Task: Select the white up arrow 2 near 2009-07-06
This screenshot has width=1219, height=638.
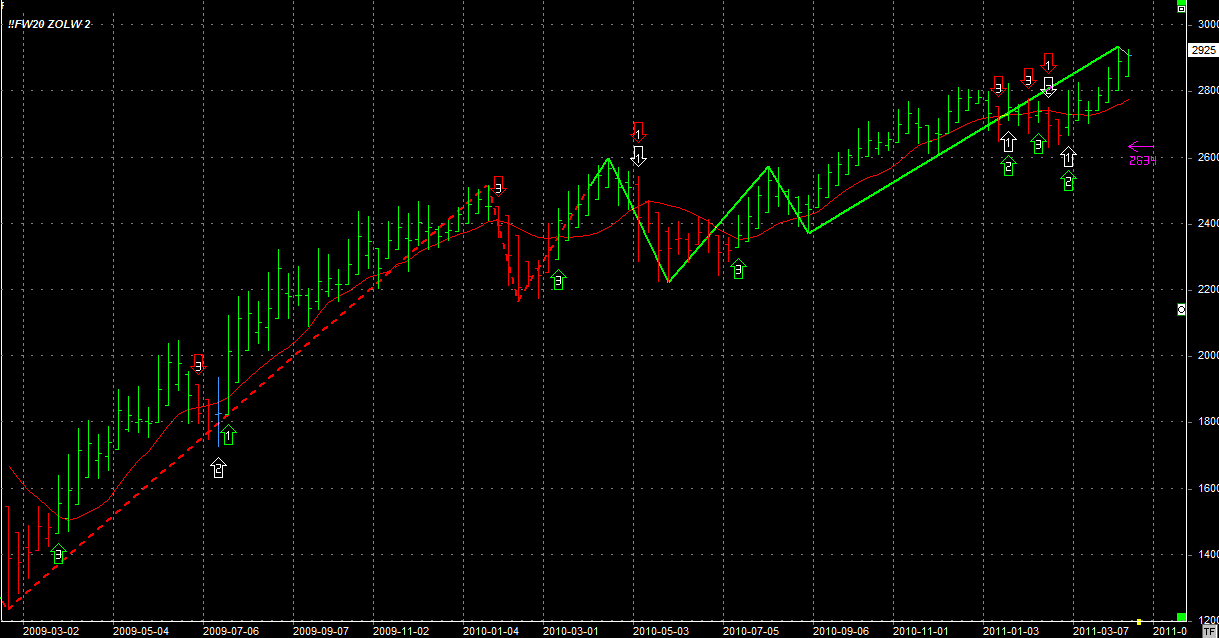Action: tap(219, 467)
